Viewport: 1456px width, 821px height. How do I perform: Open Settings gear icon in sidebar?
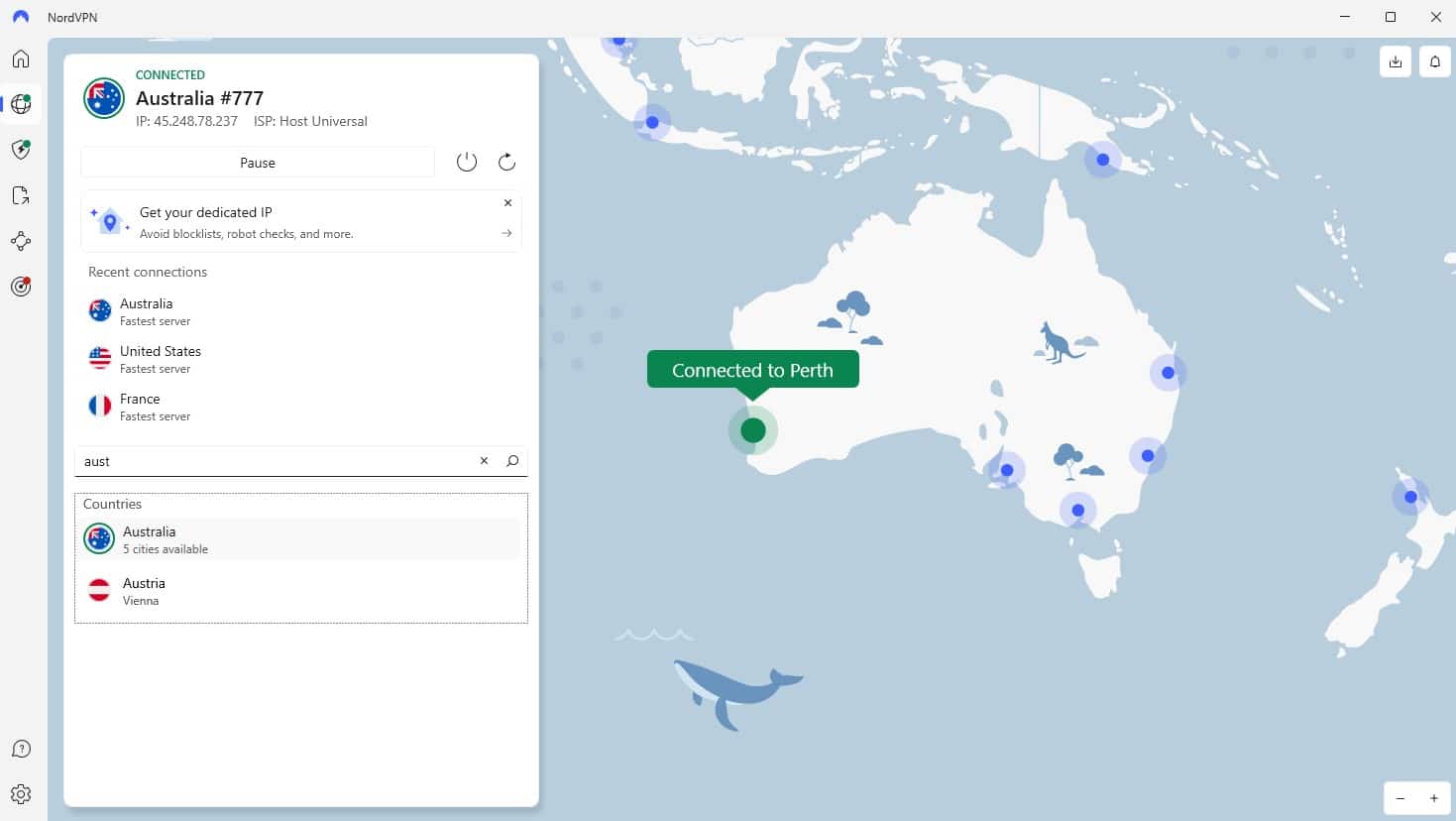tap(21, 794)
